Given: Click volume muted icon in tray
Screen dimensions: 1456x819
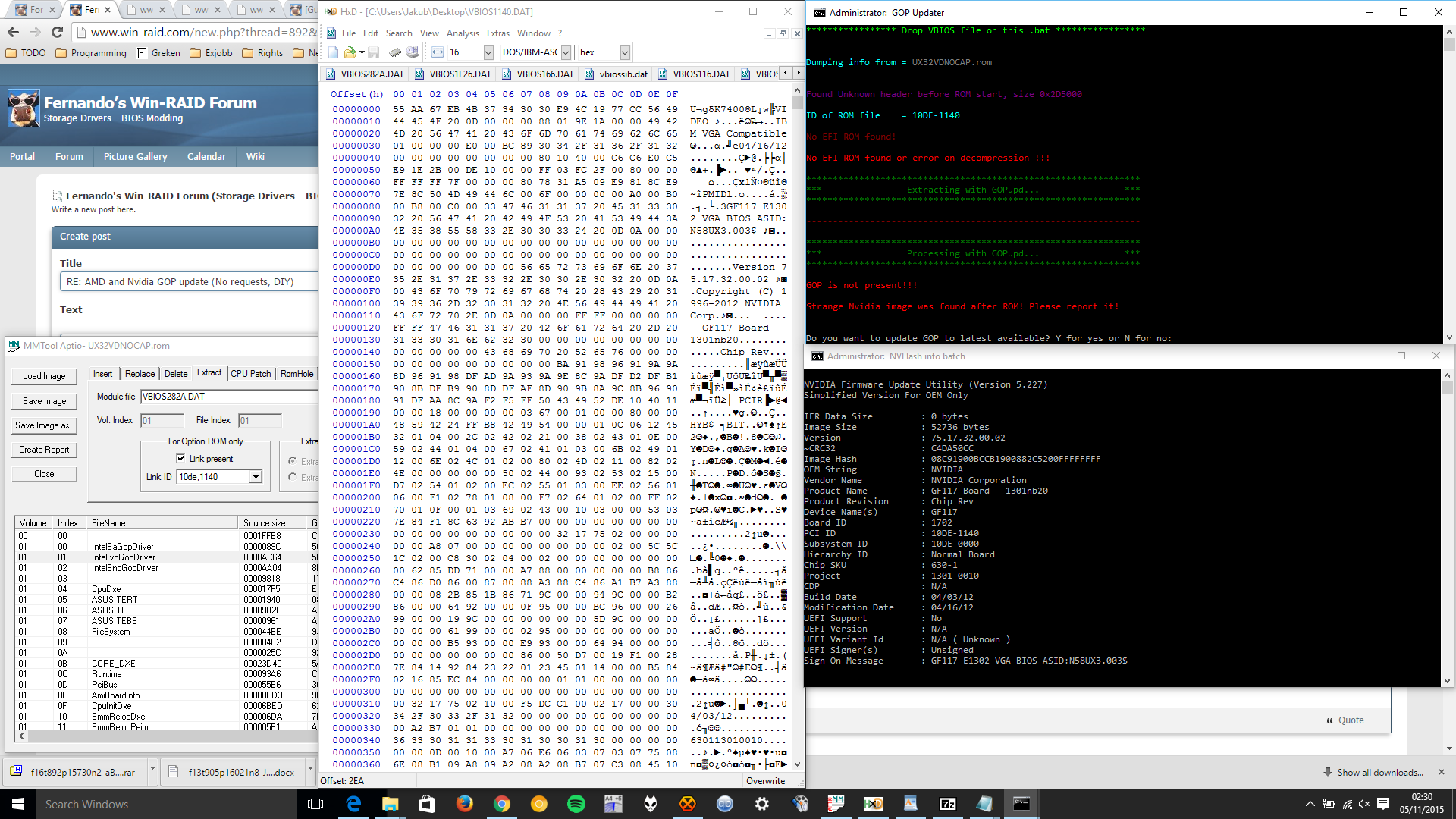Looking at the screenshot, I should tap(1365, 804).
